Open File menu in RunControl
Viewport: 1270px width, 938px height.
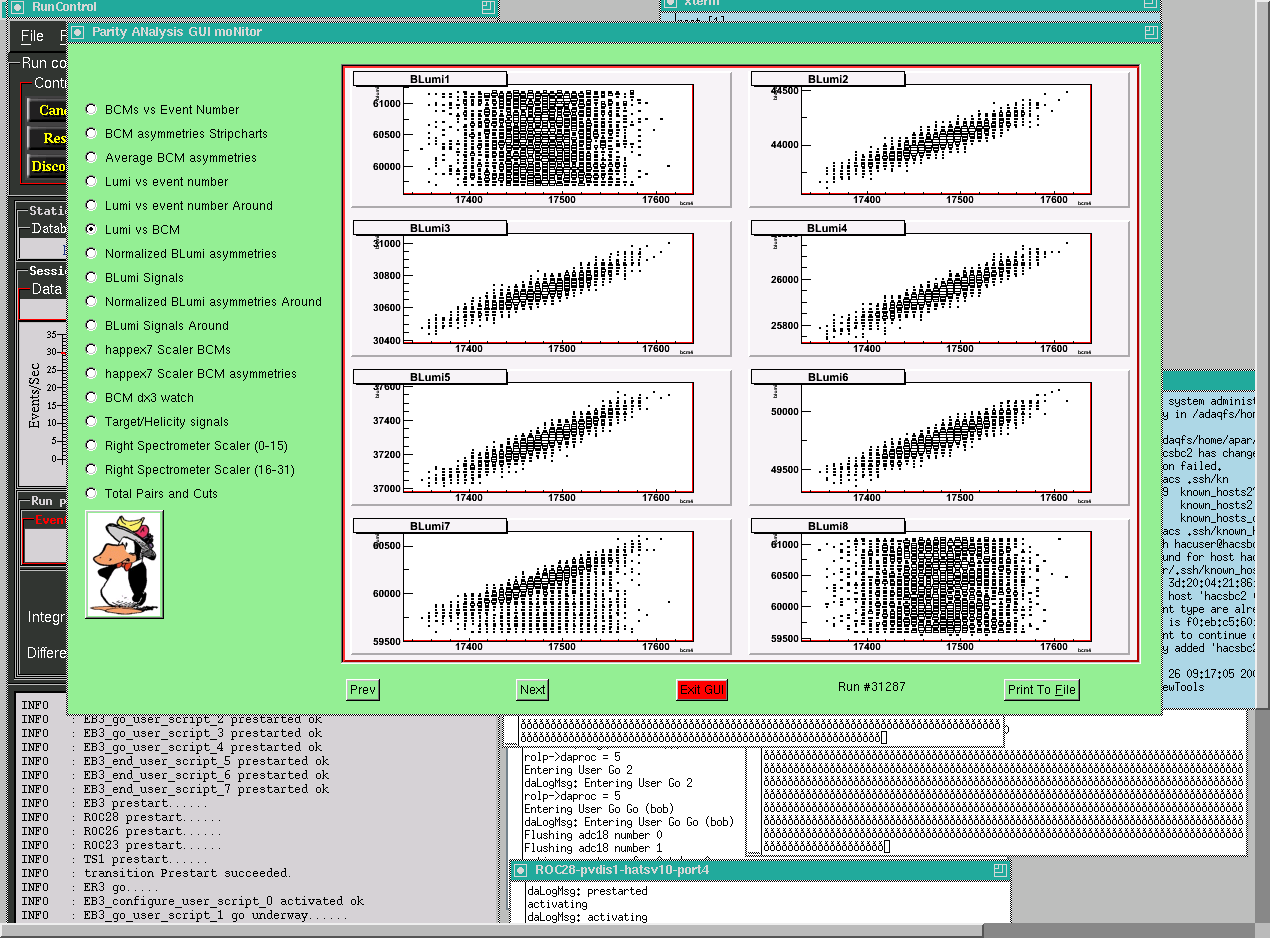click(x=32, y=36)
